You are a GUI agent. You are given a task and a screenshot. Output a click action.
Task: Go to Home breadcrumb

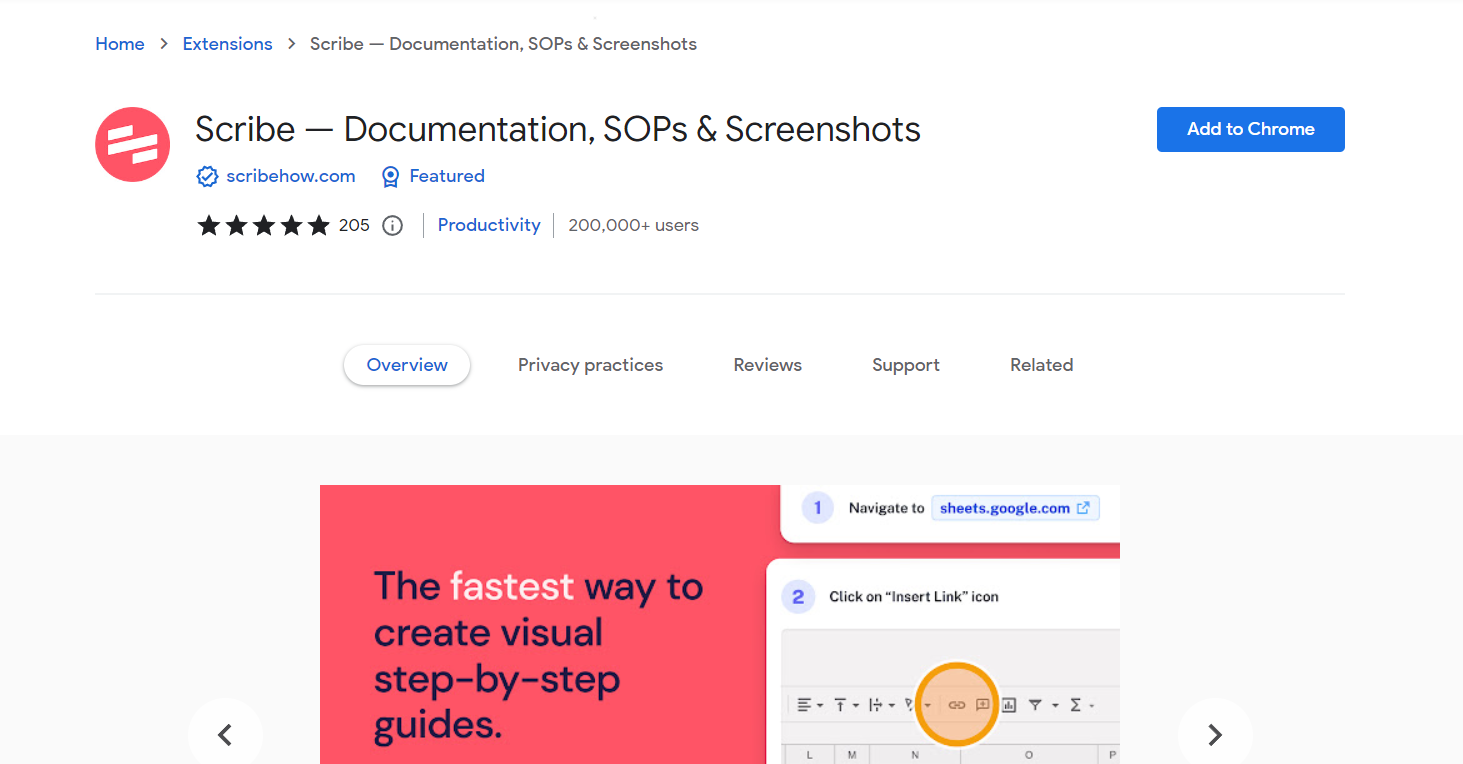(x=120, y=44)
